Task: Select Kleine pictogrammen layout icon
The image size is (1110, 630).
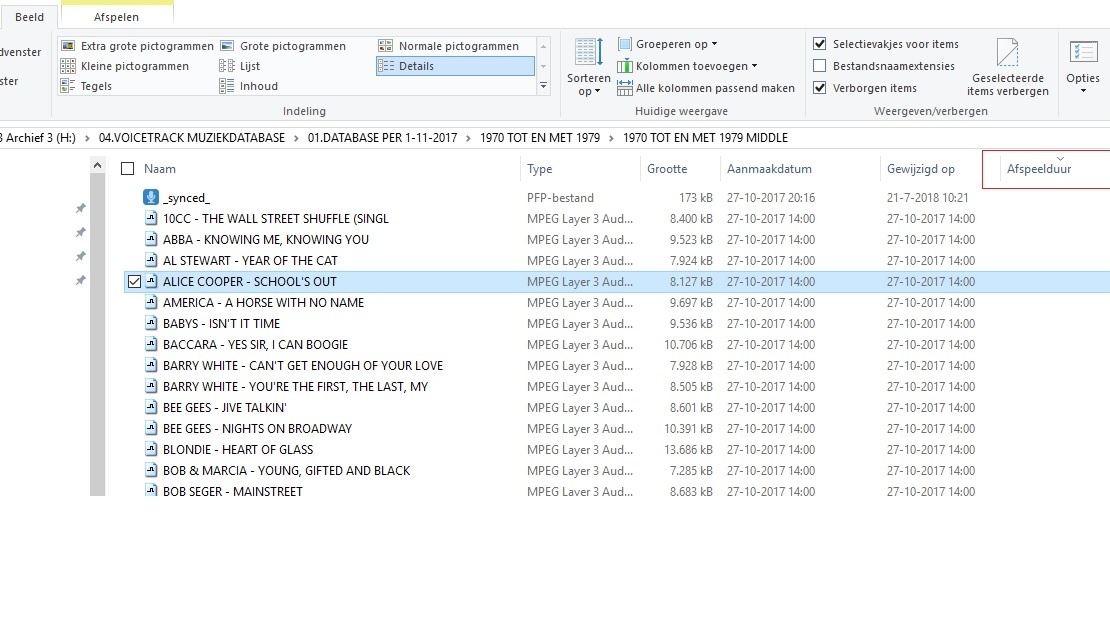Action: (x=68, y=66)
